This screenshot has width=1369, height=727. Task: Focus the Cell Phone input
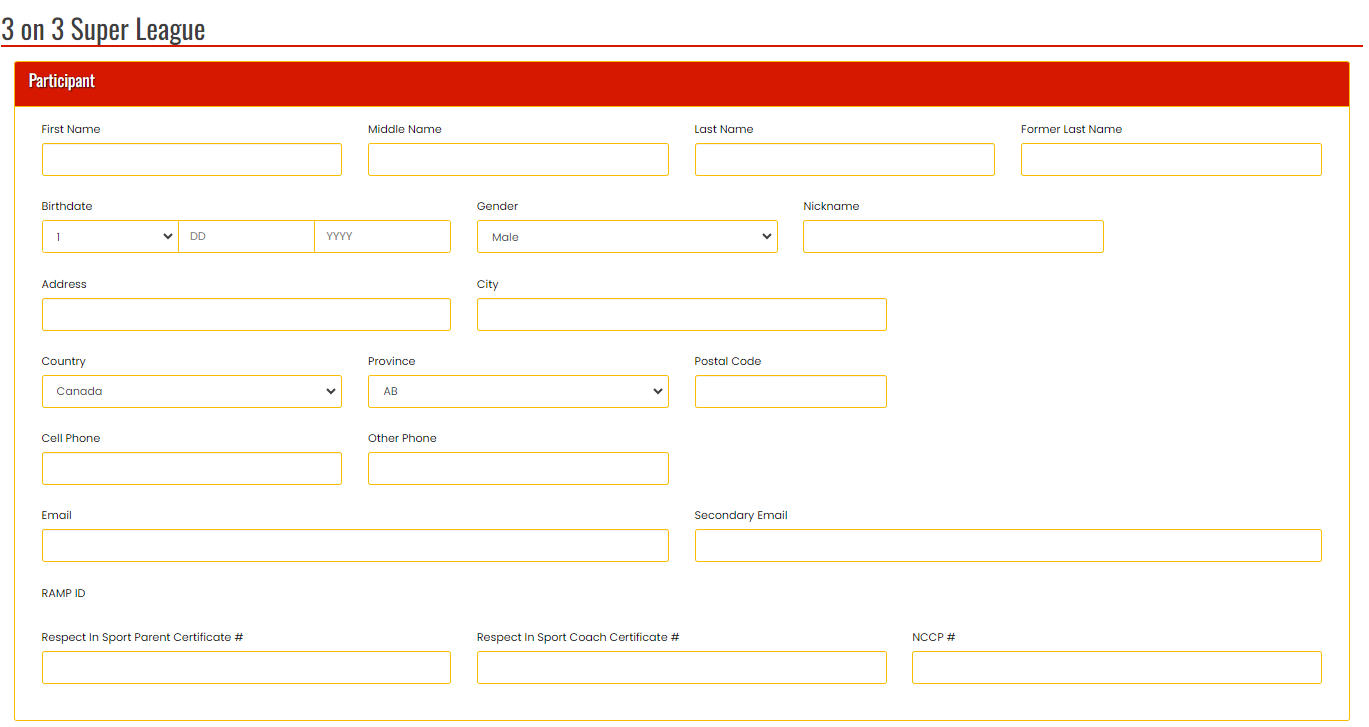tap(191, 468)
